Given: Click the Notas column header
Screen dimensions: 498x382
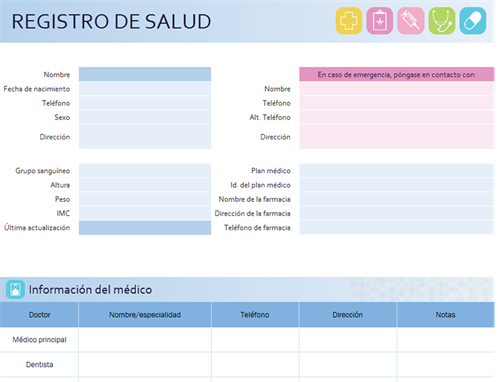Looking at the screenshot, I should (446, 315).
